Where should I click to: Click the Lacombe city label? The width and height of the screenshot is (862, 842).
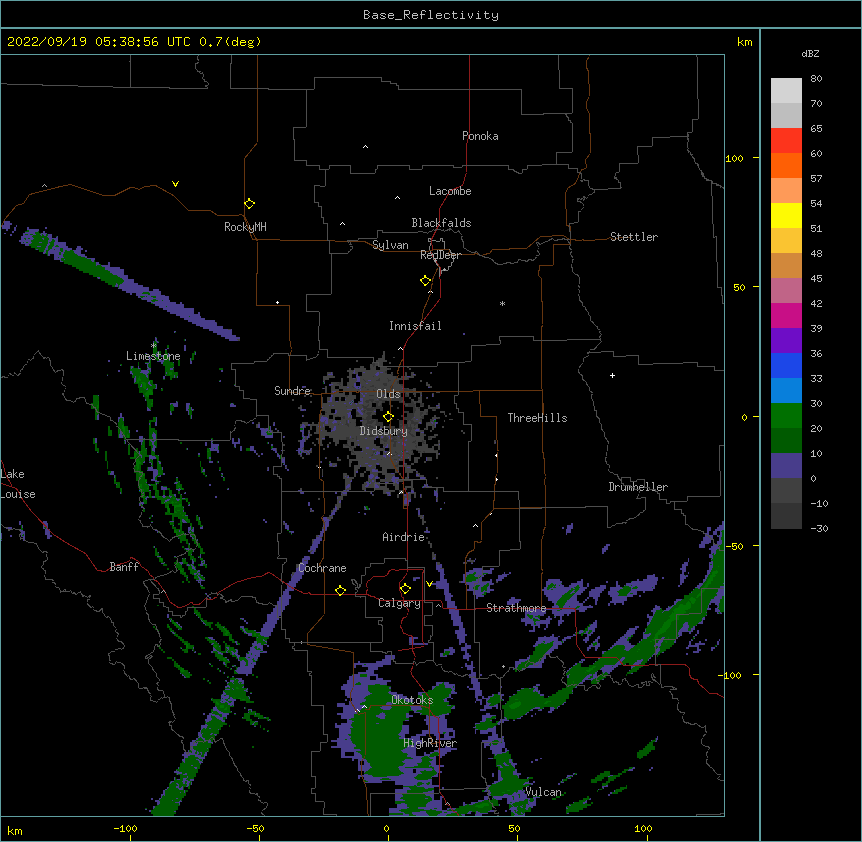pos(450,191)
